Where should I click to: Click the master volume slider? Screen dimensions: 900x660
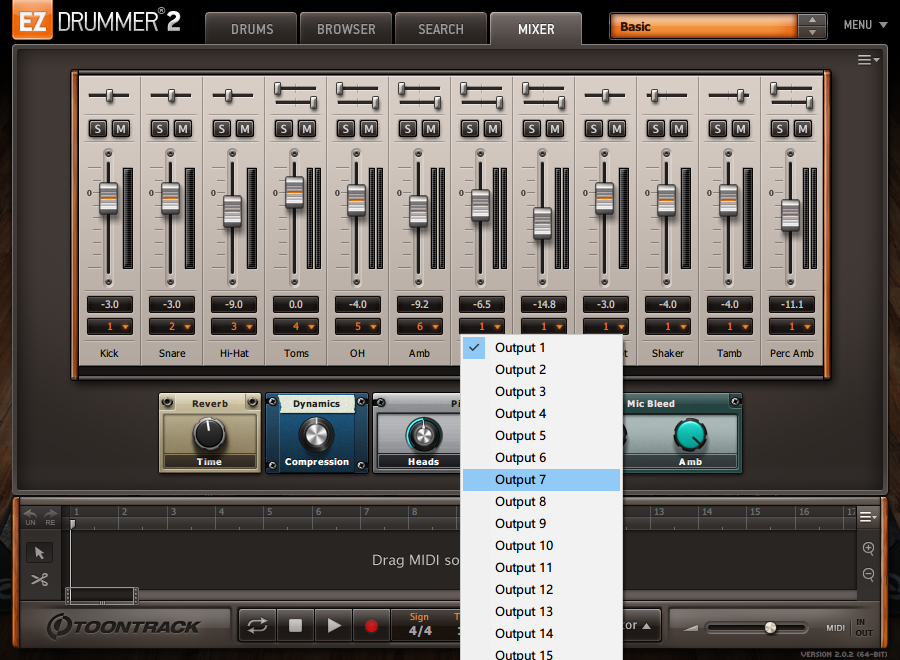pos(757,628)
